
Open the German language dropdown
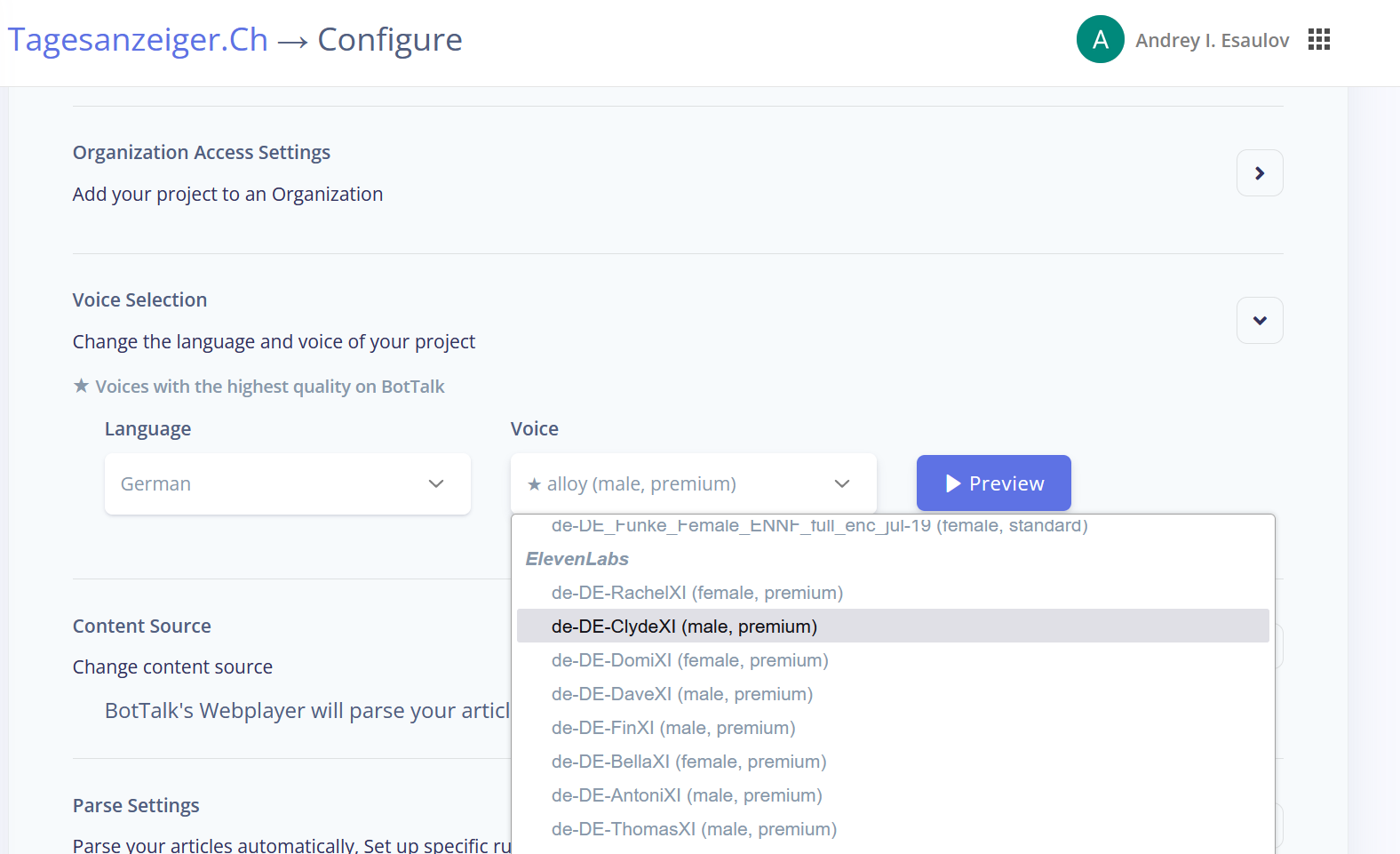pos(287,484)
